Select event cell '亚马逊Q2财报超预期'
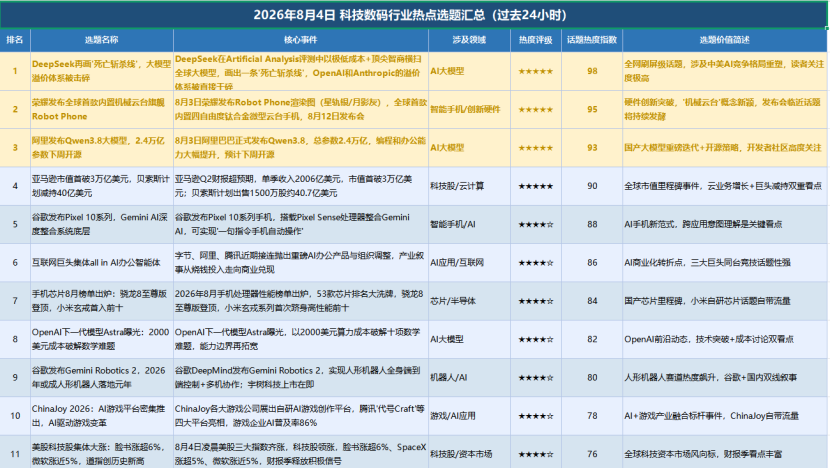830x468 pixels. tap(301, 186)
